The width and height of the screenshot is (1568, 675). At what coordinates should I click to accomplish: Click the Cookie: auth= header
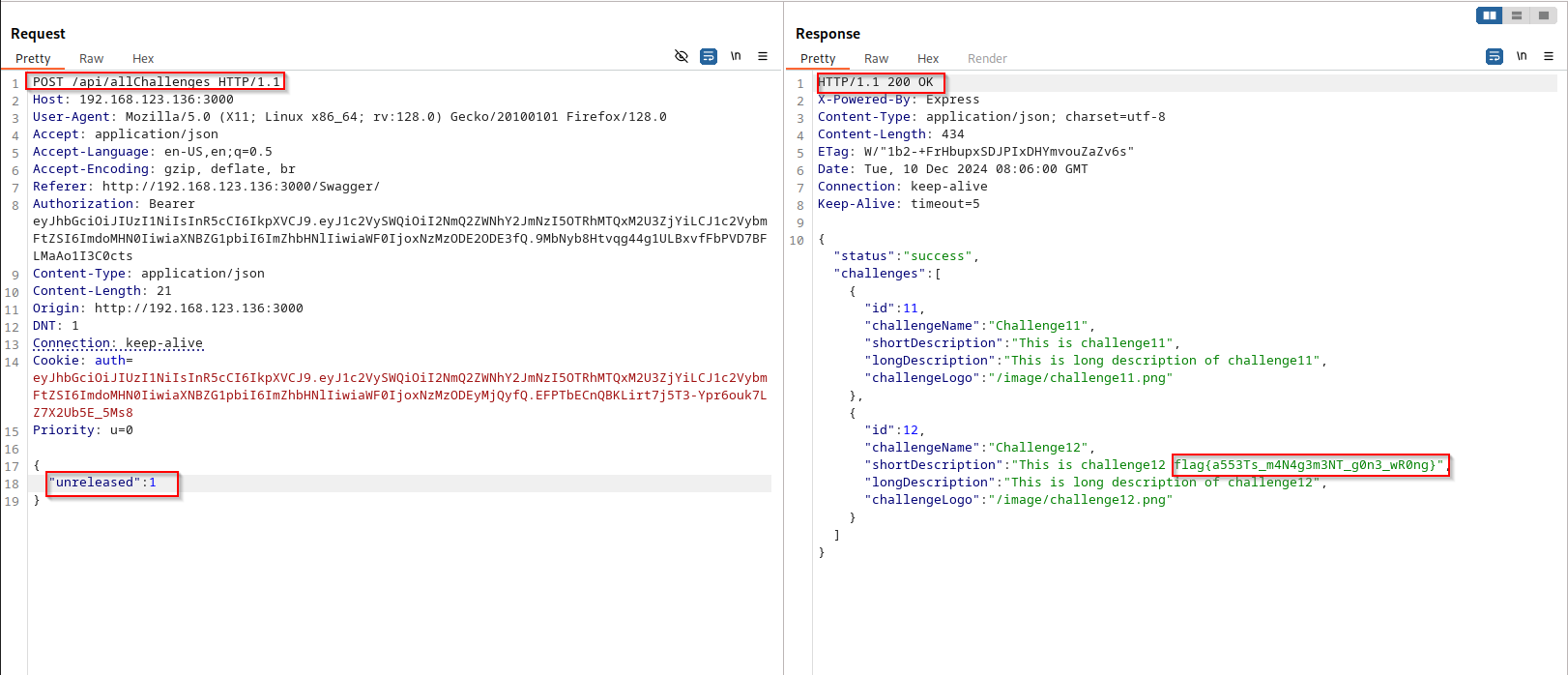83,361
